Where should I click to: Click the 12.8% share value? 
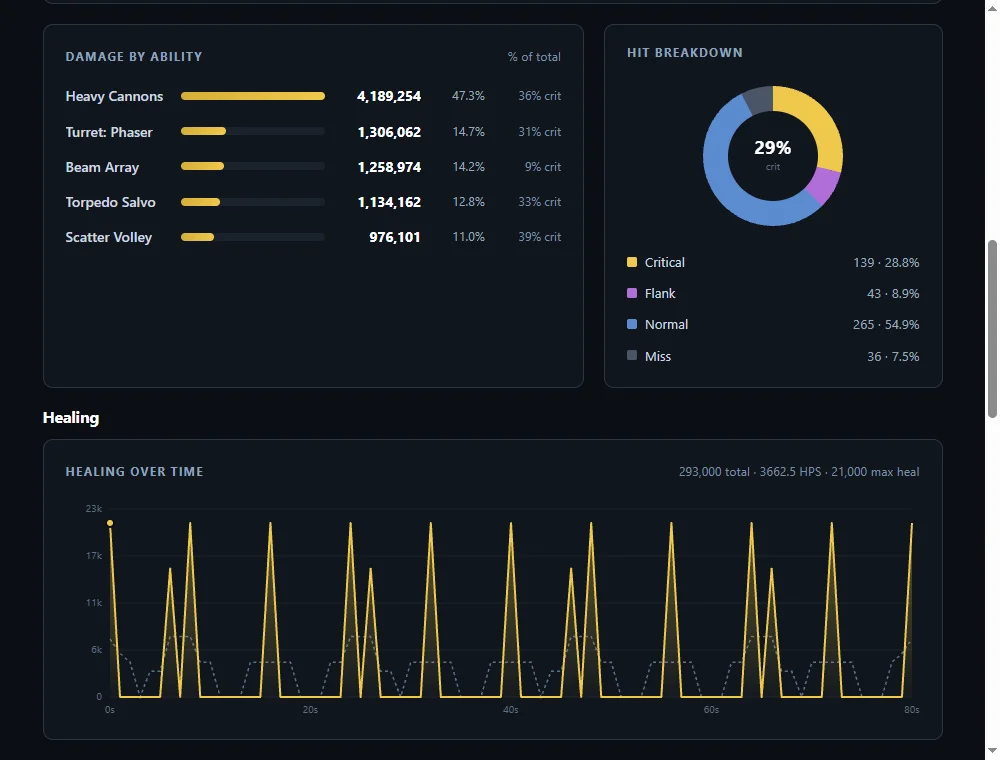point(468,201)
